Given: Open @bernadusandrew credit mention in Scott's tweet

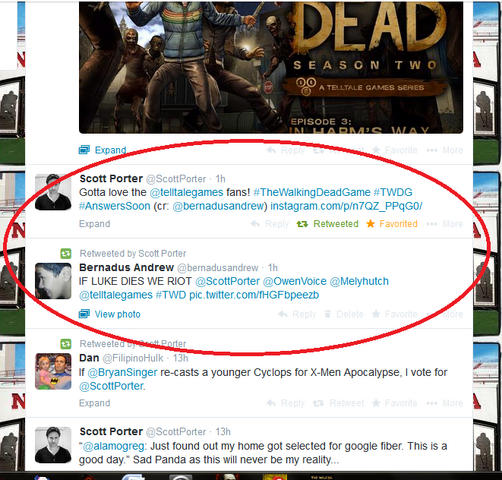Looking at the screenshot, I should (x=218, y=206).
